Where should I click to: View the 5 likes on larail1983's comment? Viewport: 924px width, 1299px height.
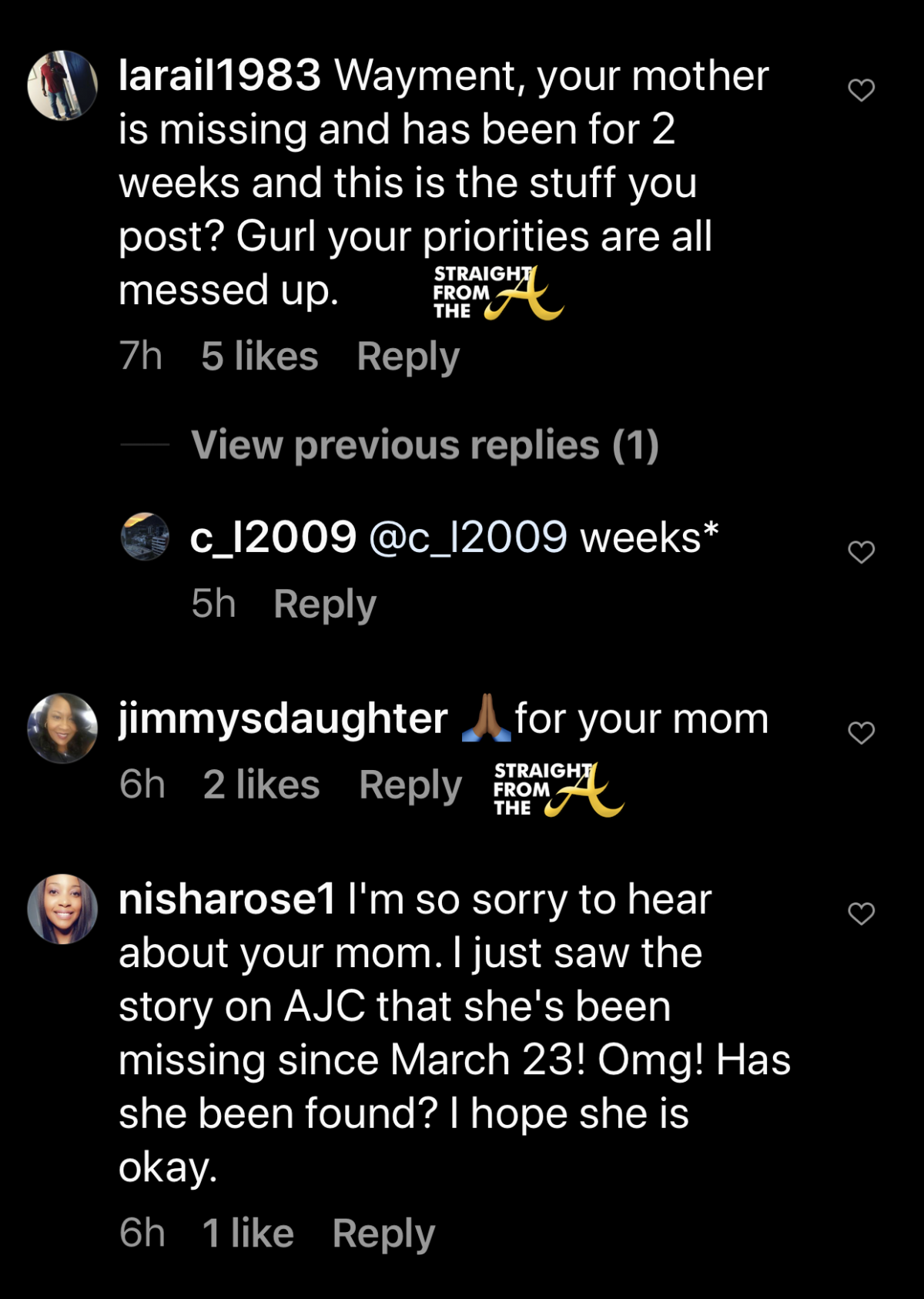point(259,357)
